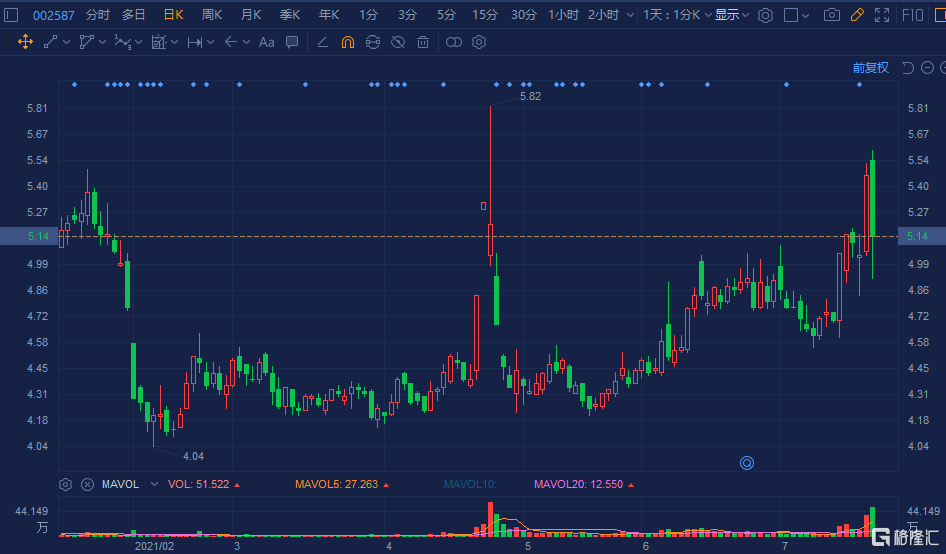Toggle the drawing pencil tool
Screen dimensions: 946x554
pos(857,14)
